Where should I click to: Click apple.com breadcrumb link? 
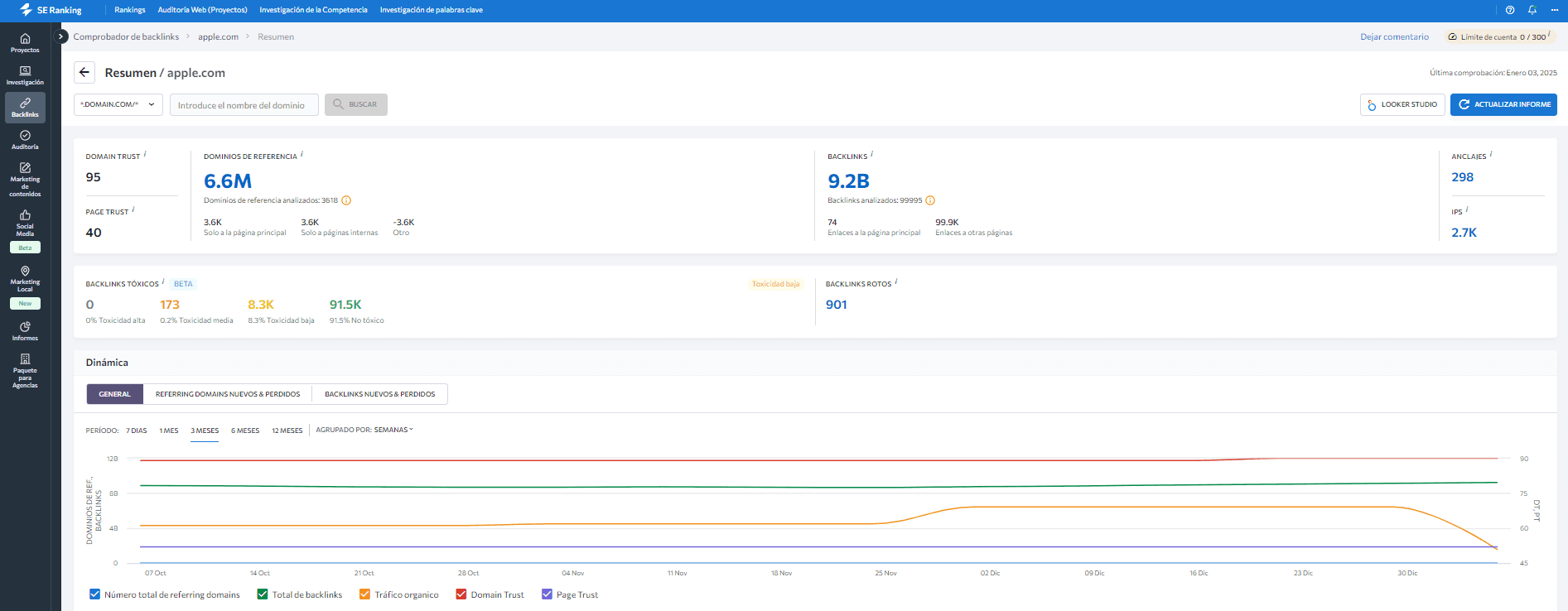[x=218, y=36]
